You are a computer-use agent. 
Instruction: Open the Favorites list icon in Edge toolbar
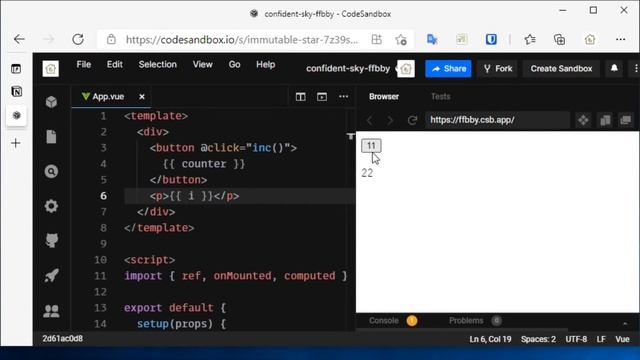[x=530, y=40]
